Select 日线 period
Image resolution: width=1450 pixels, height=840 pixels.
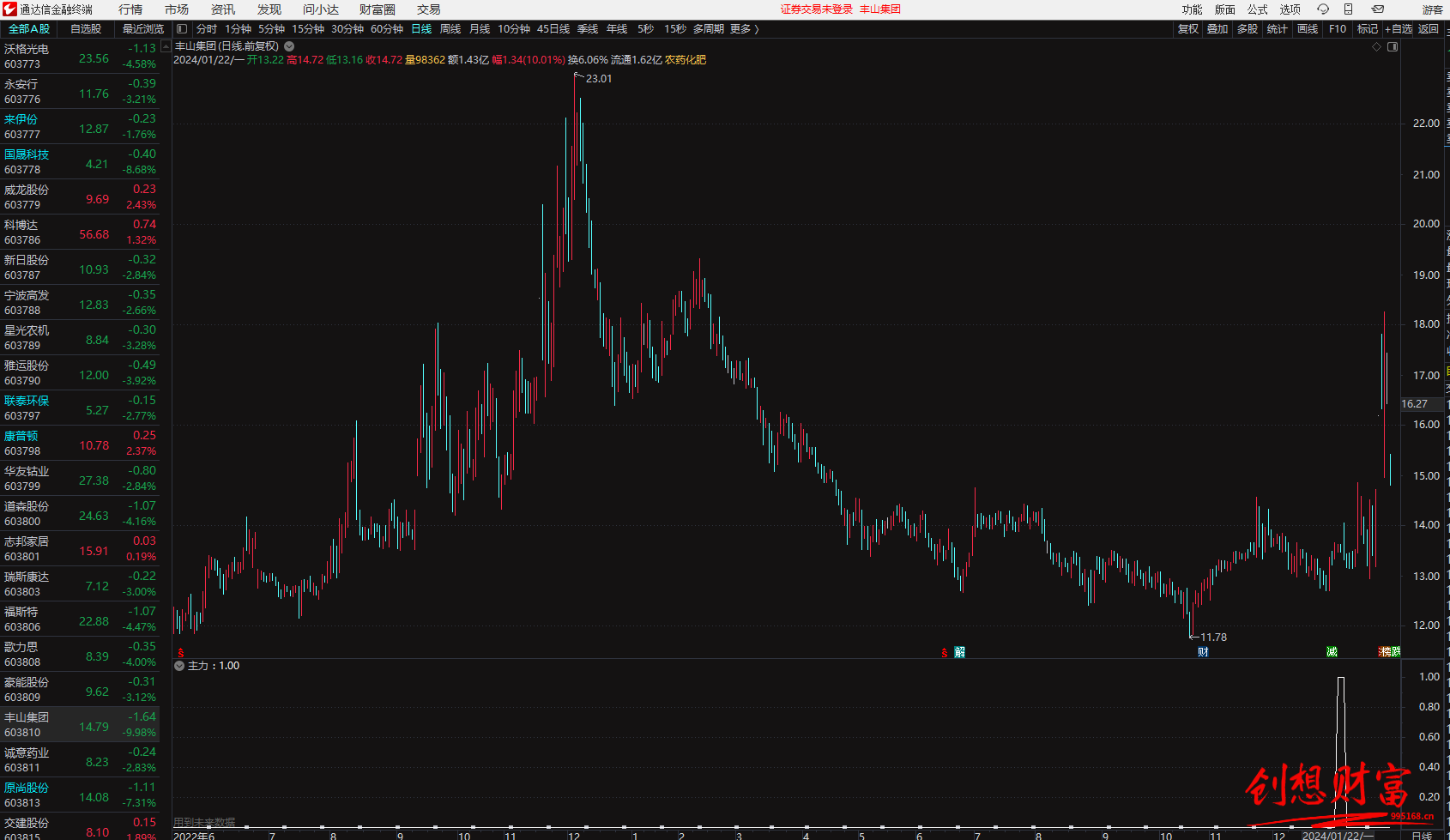(421, 29)
